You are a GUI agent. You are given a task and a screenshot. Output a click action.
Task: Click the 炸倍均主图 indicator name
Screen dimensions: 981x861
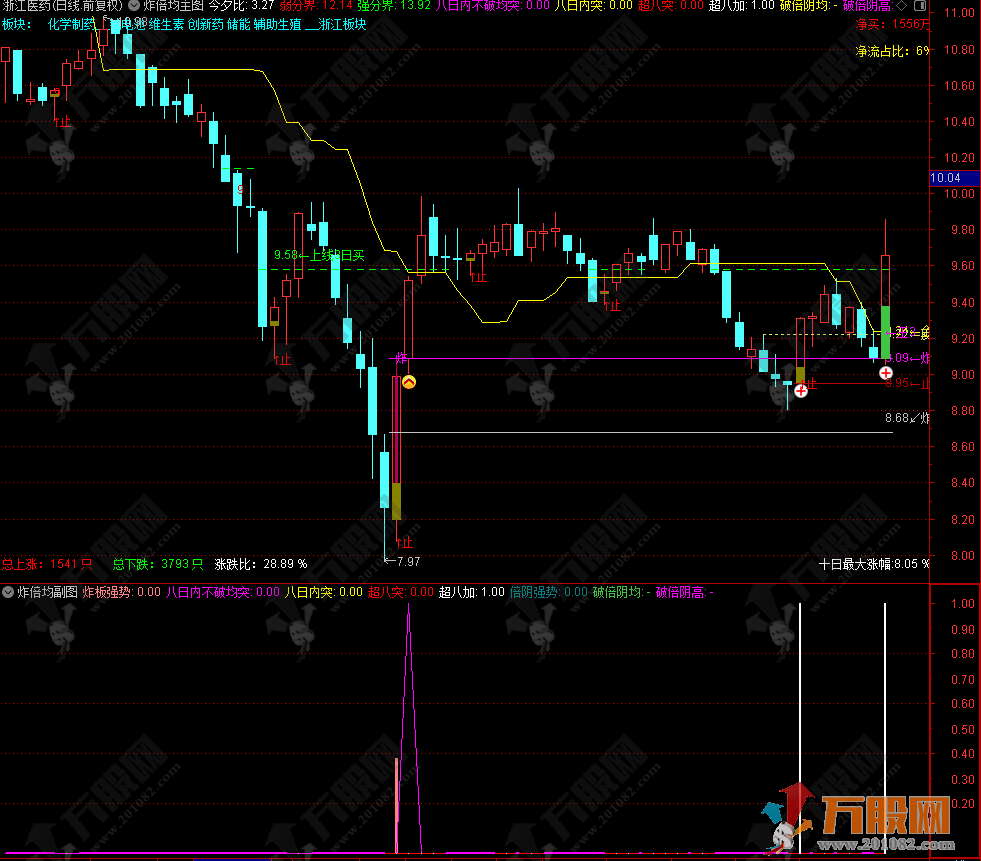[x=173, y=6]
